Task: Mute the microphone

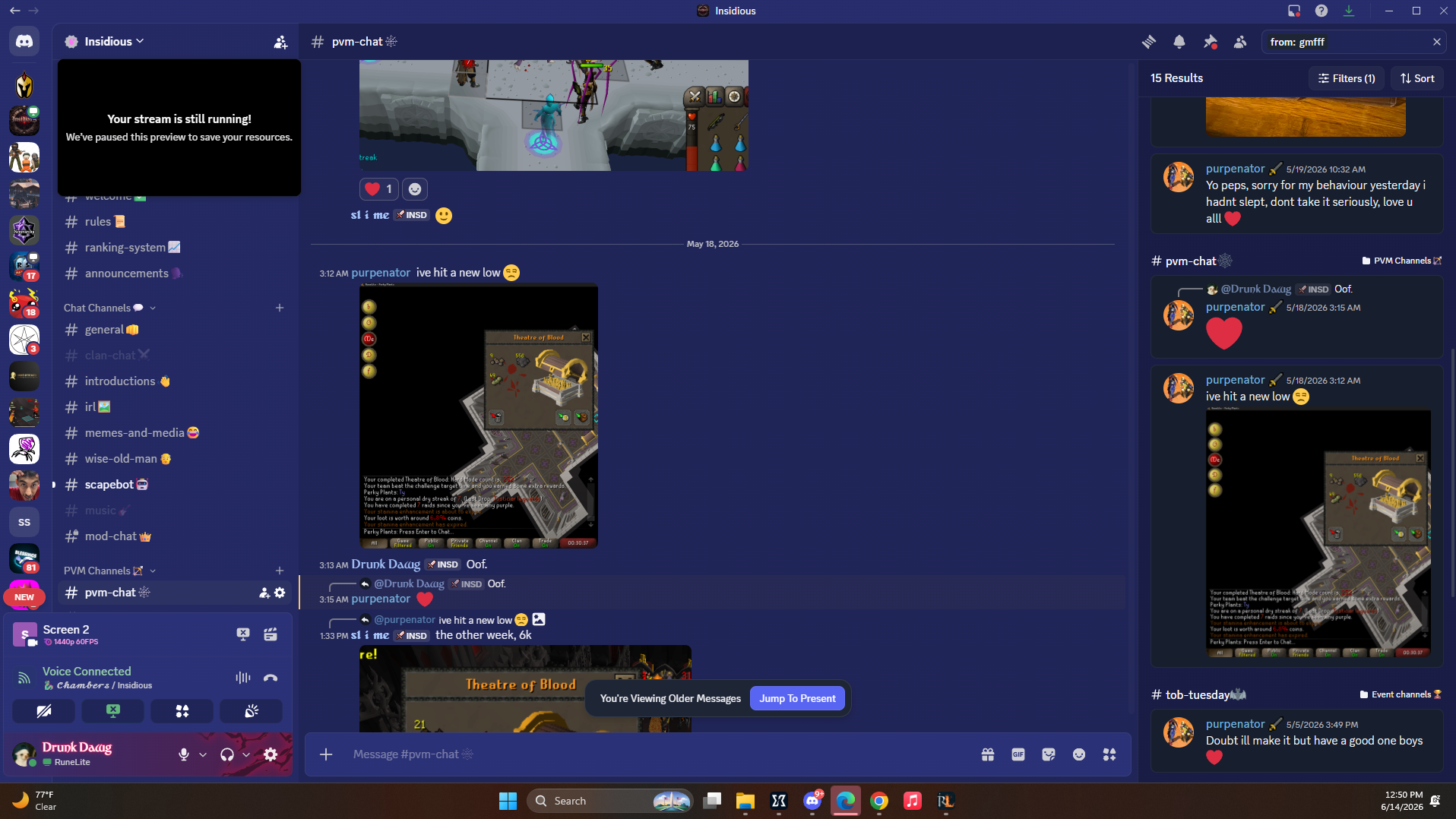Action: (184, 754)
